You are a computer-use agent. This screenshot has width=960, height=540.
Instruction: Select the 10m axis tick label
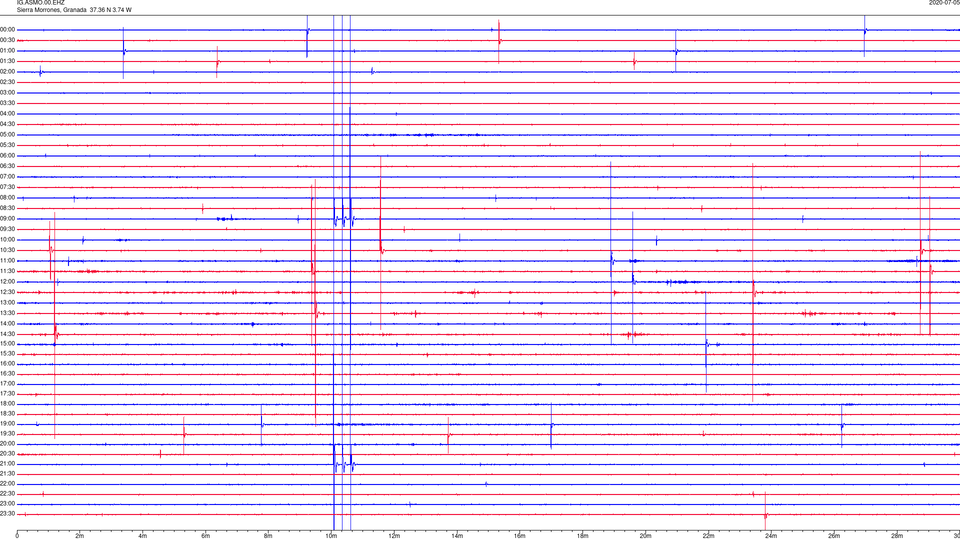pyautogui.click(x=331, y=536)
